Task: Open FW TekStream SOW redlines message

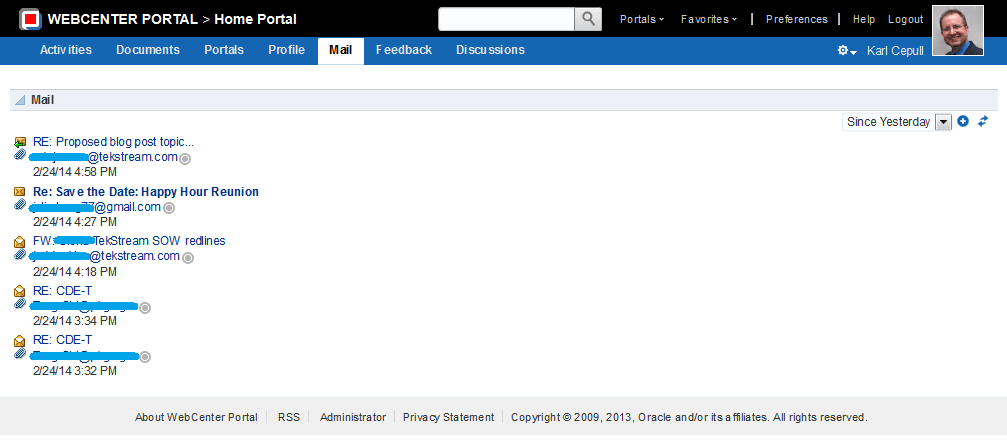Action: [x=129, y=241]
